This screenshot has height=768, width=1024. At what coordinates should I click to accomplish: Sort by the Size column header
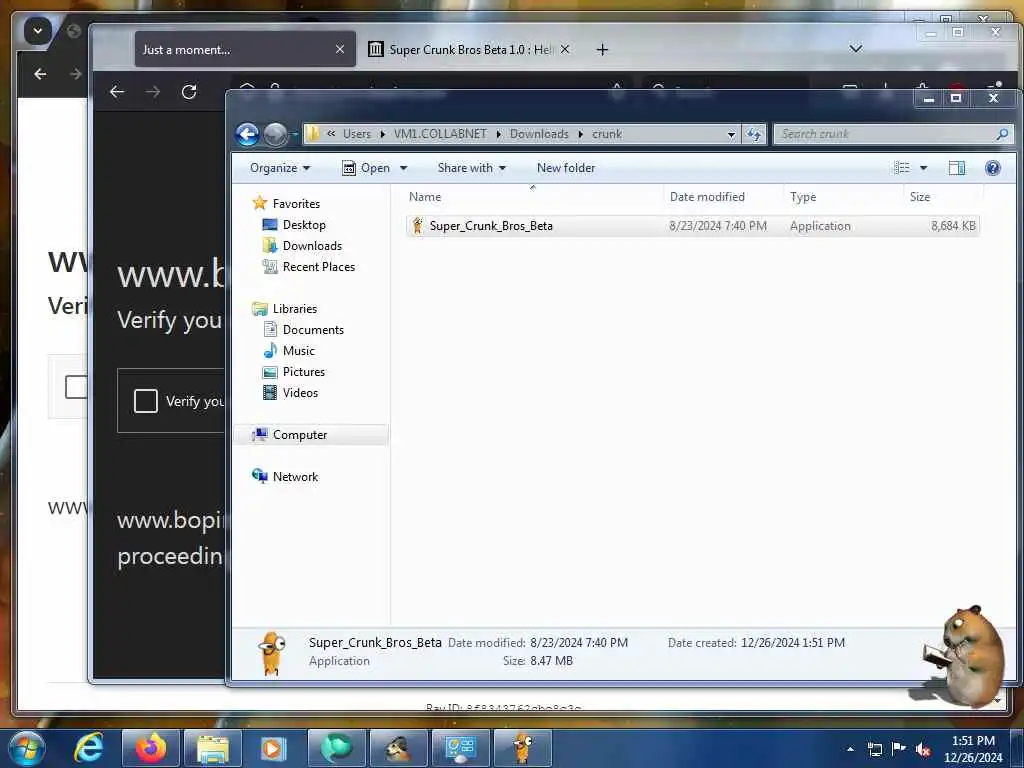(920, 197)
